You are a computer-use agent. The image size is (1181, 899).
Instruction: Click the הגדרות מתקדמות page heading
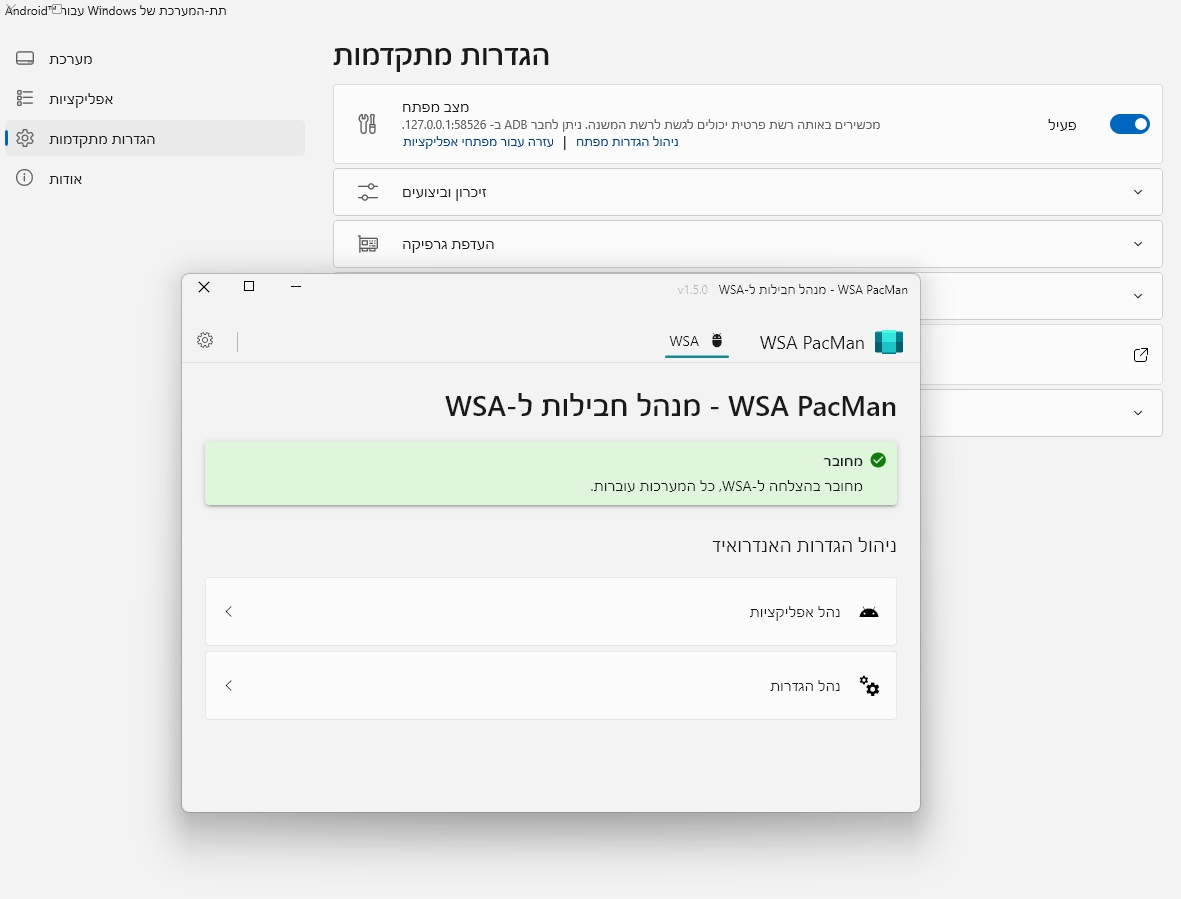pyautogui.click(x=441, y=56)
